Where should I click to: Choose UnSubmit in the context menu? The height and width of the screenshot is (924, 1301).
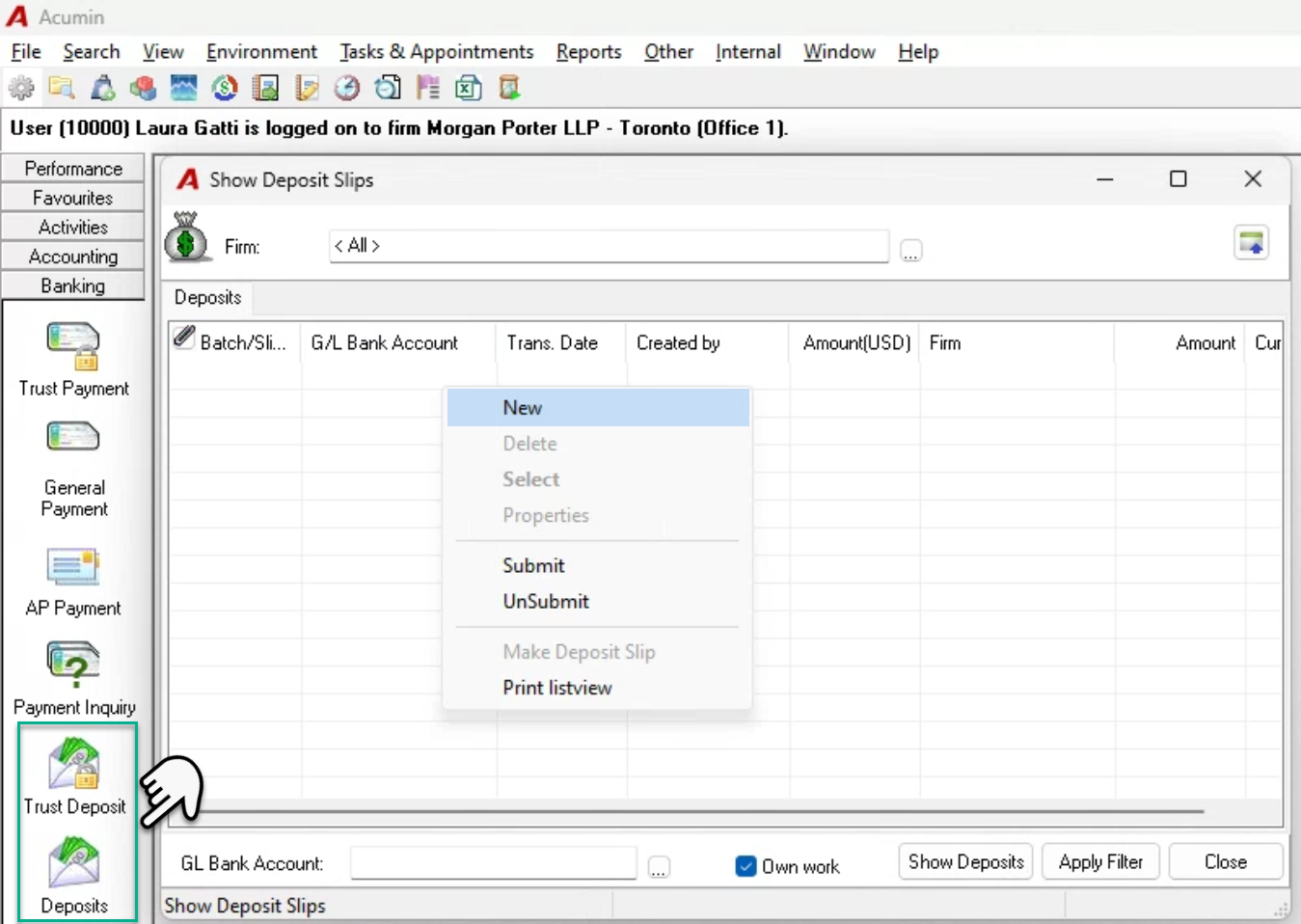click(598, 602)
